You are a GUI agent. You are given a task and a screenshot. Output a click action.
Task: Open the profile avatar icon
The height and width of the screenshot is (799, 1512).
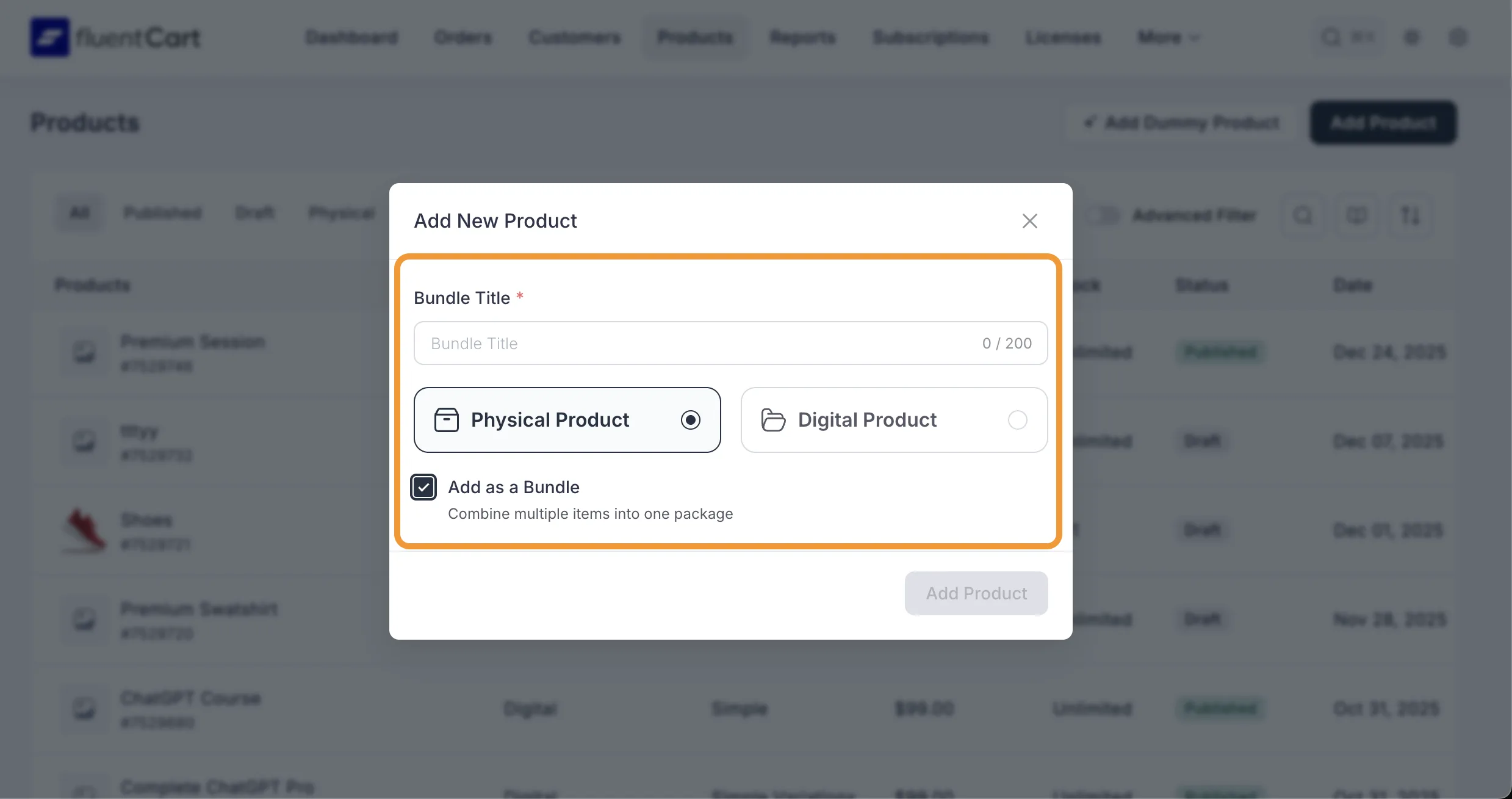[1459, 37]
